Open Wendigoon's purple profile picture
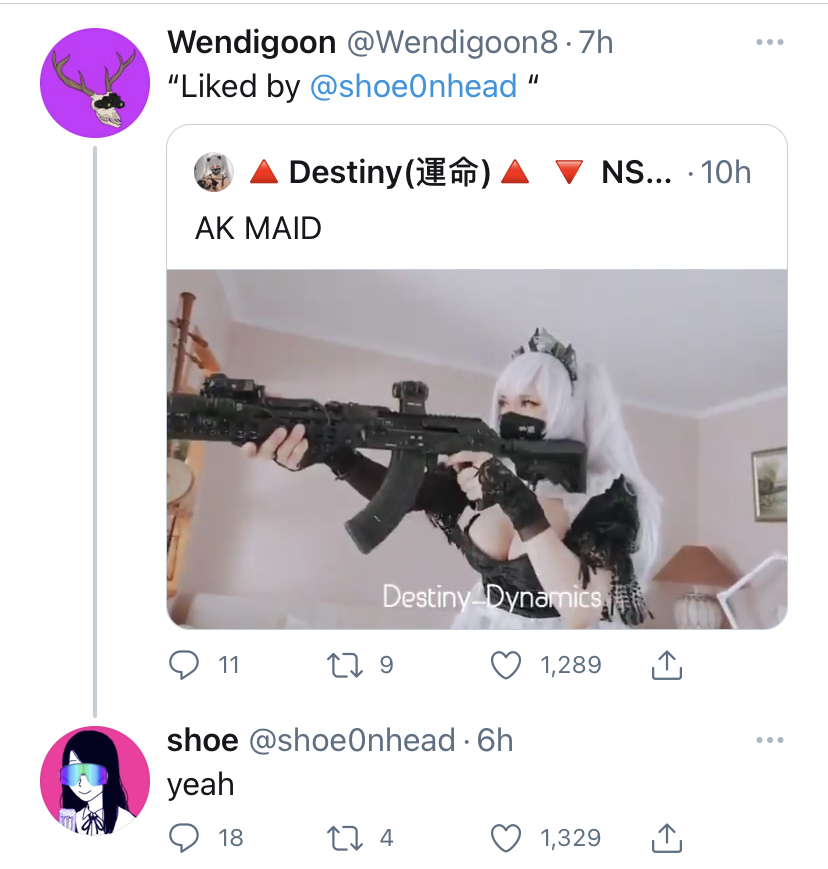The image size is (828, 869). pos(95,83)
